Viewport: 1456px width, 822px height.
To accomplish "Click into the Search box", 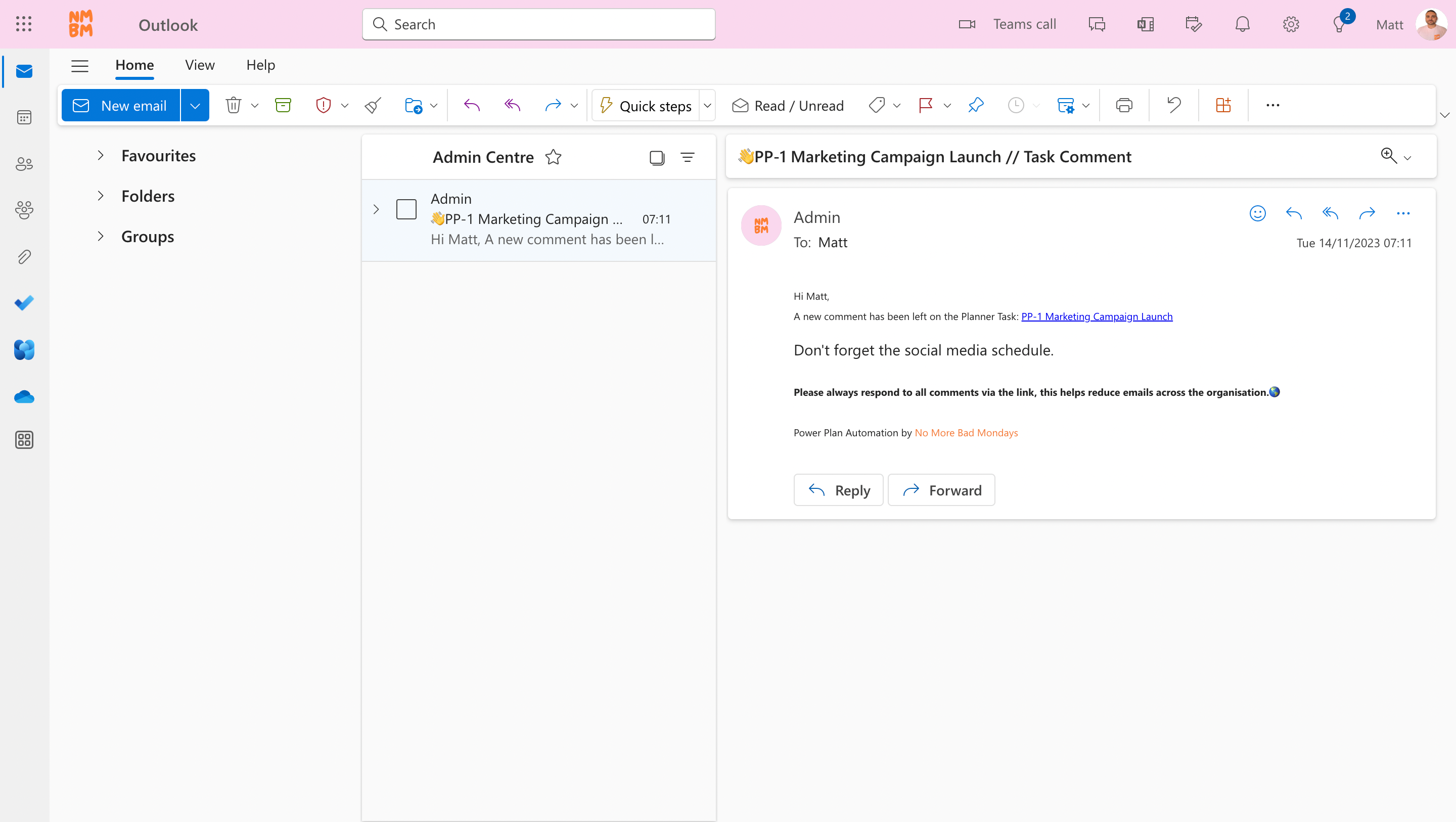I will 538,24.
